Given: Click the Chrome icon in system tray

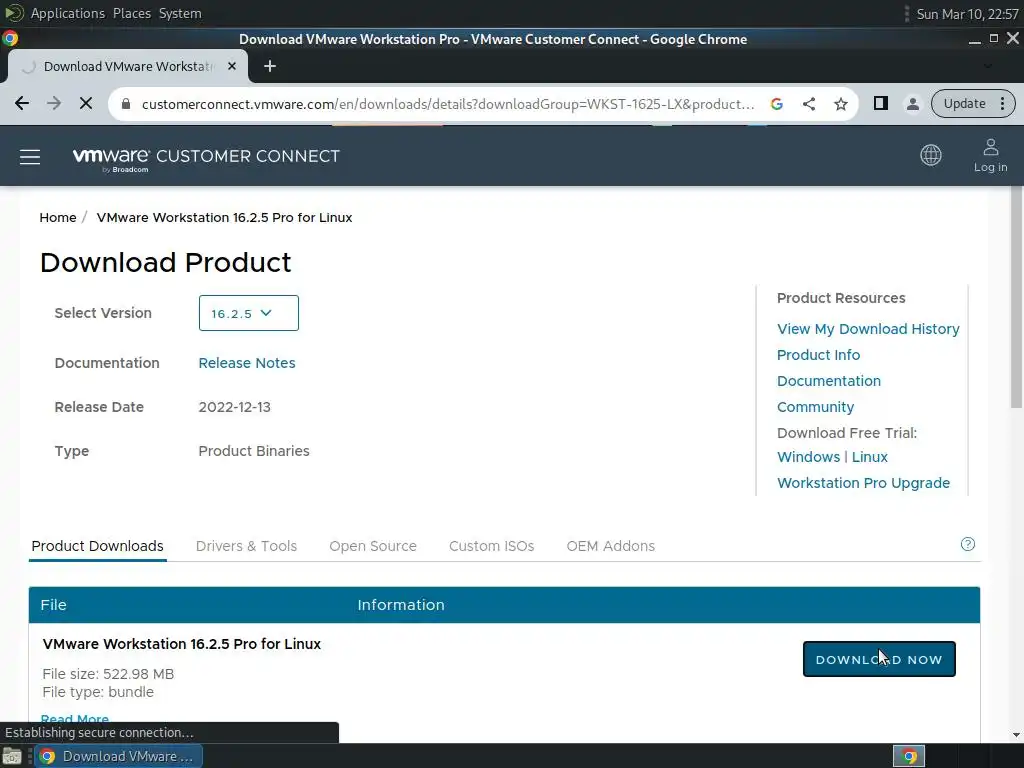Looking at the screenshot, I should coord(909,756).
